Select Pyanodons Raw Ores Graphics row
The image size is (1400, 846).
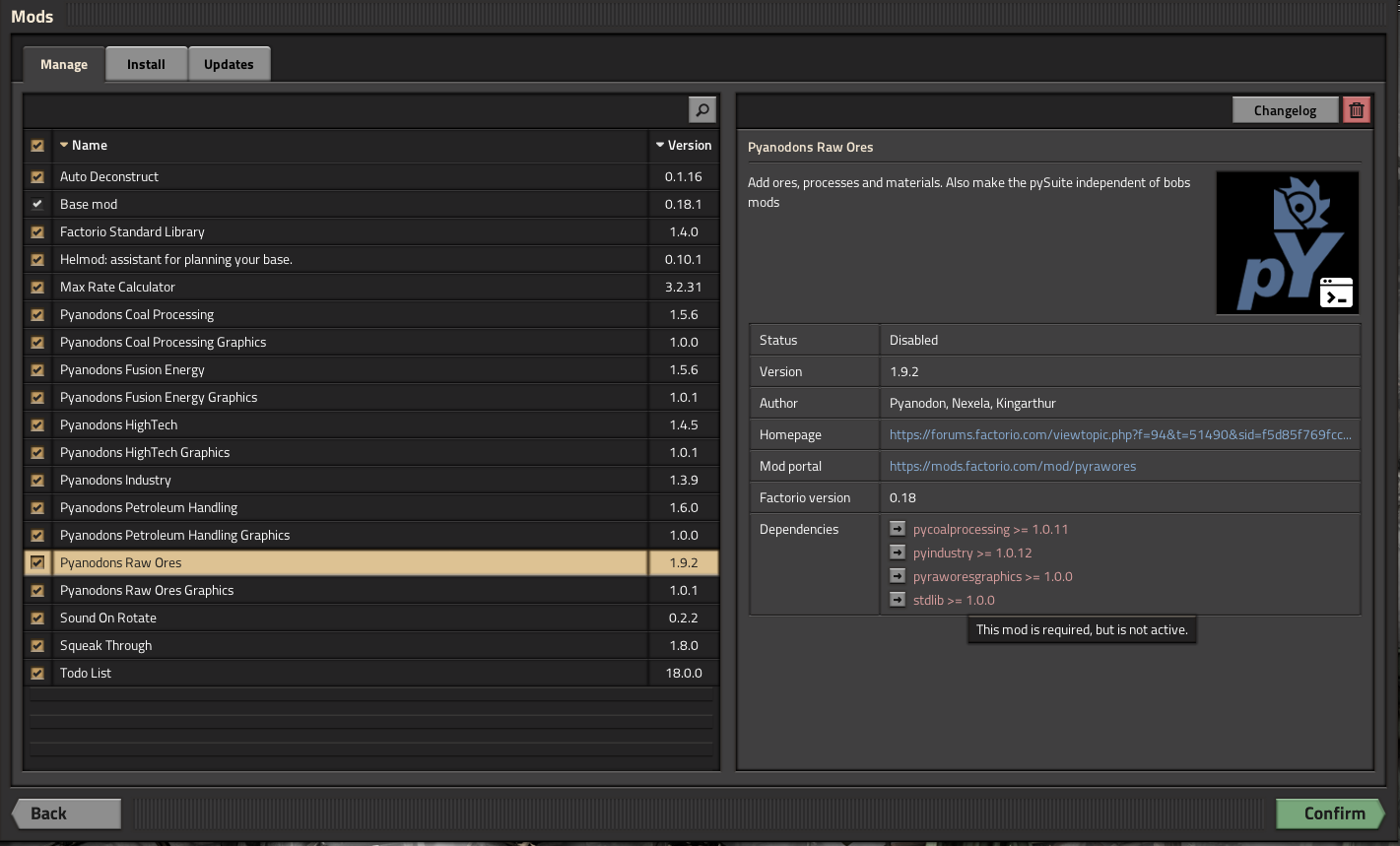click(x=371, y=590)
